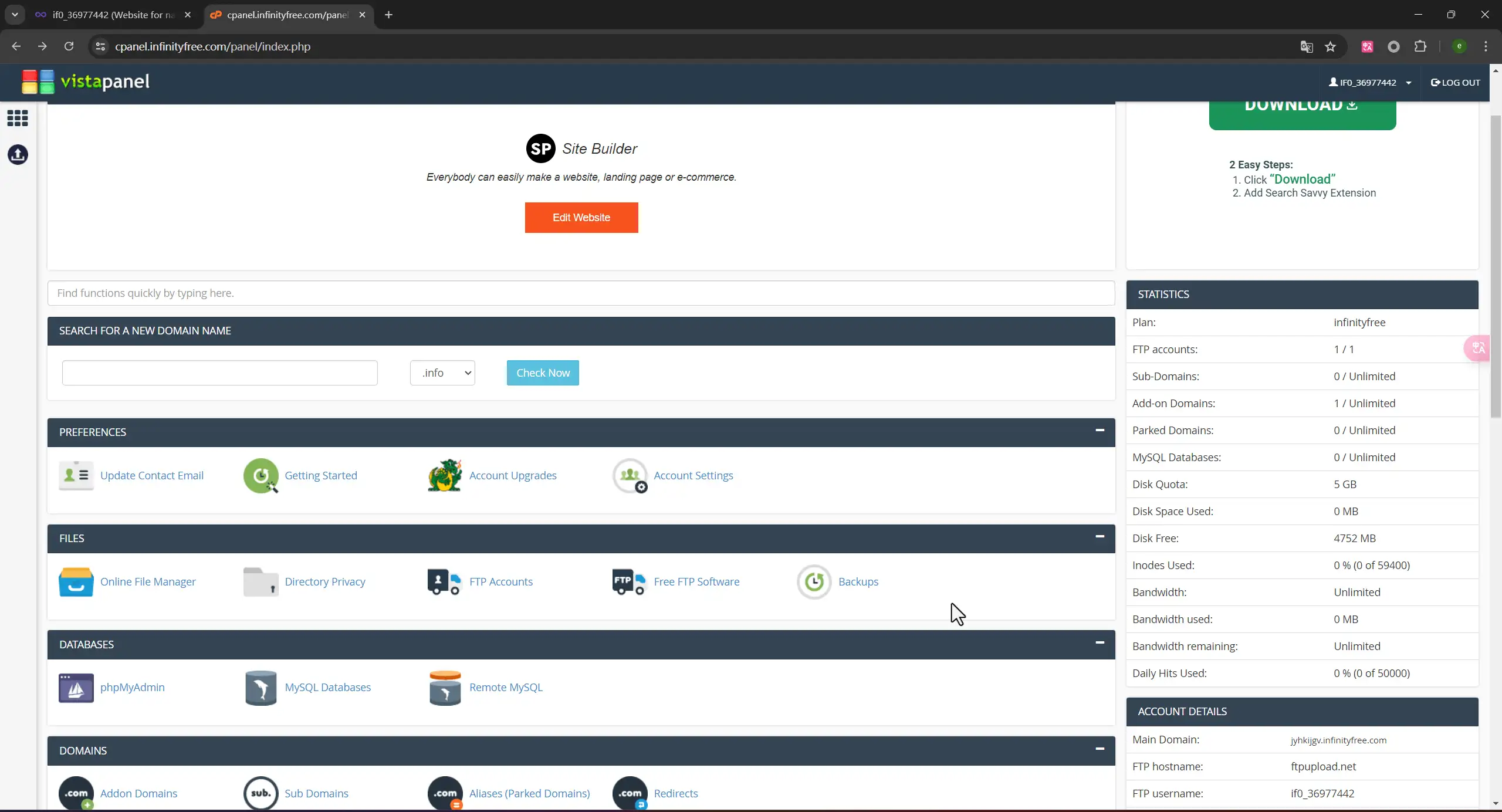Open the FTP Accounts link
This screenshot has height=812, width=1502.
tap(501, 581)
